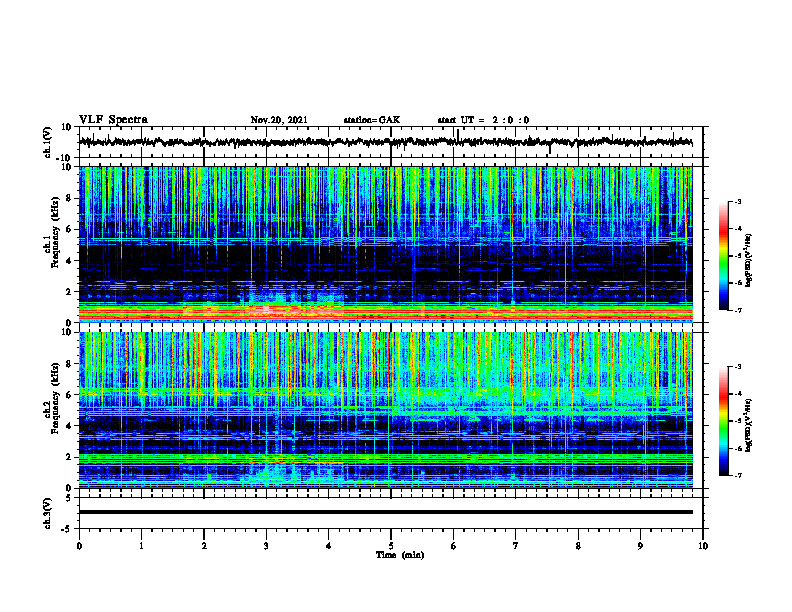Click the "4" kHz tick on ch.1 frequency axis
792x612 pixels.
click(70, 261)
